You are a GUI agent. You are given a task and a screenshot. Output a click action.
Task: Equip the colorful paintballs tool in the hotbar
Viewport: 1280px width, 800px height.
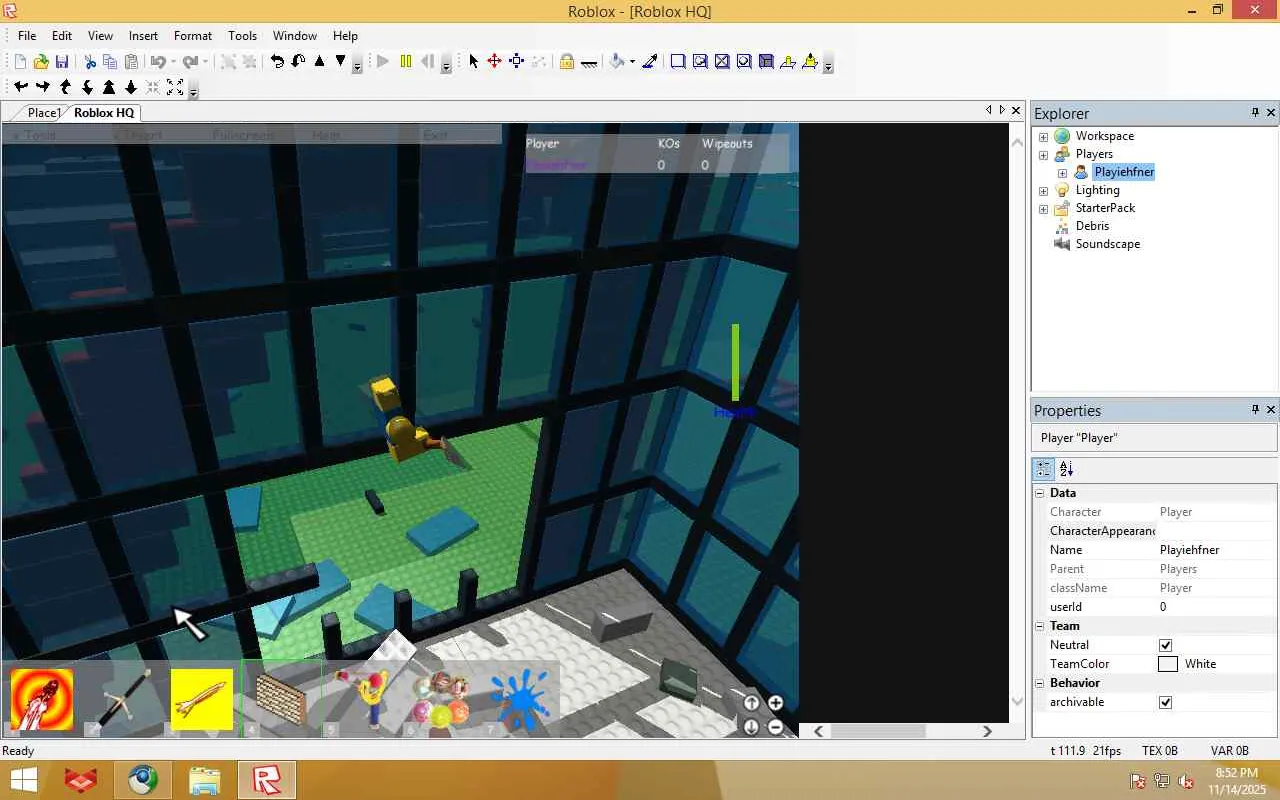click(440, 699)
